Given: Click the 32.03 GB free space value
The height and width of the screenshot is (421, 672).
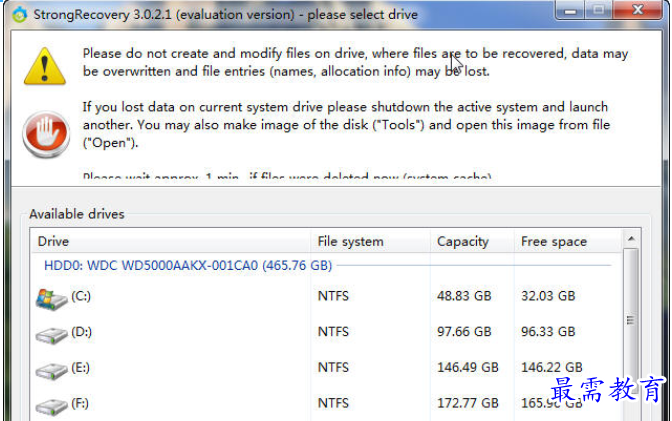Looking at the screenshot, I should (x=548, y=296).
